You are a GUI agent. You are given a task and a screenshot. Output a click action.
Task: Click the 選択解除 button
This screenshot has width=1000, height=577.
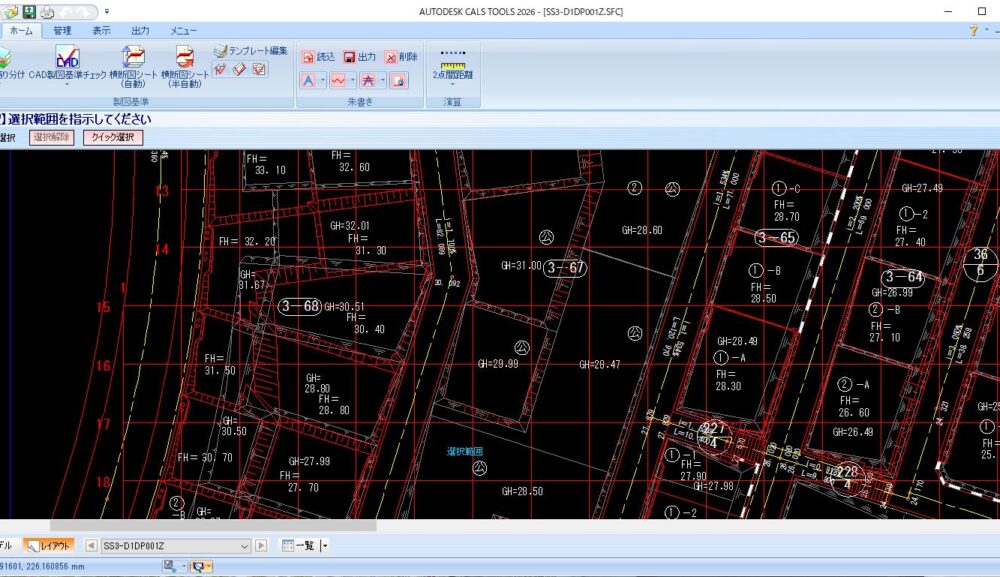51,137
